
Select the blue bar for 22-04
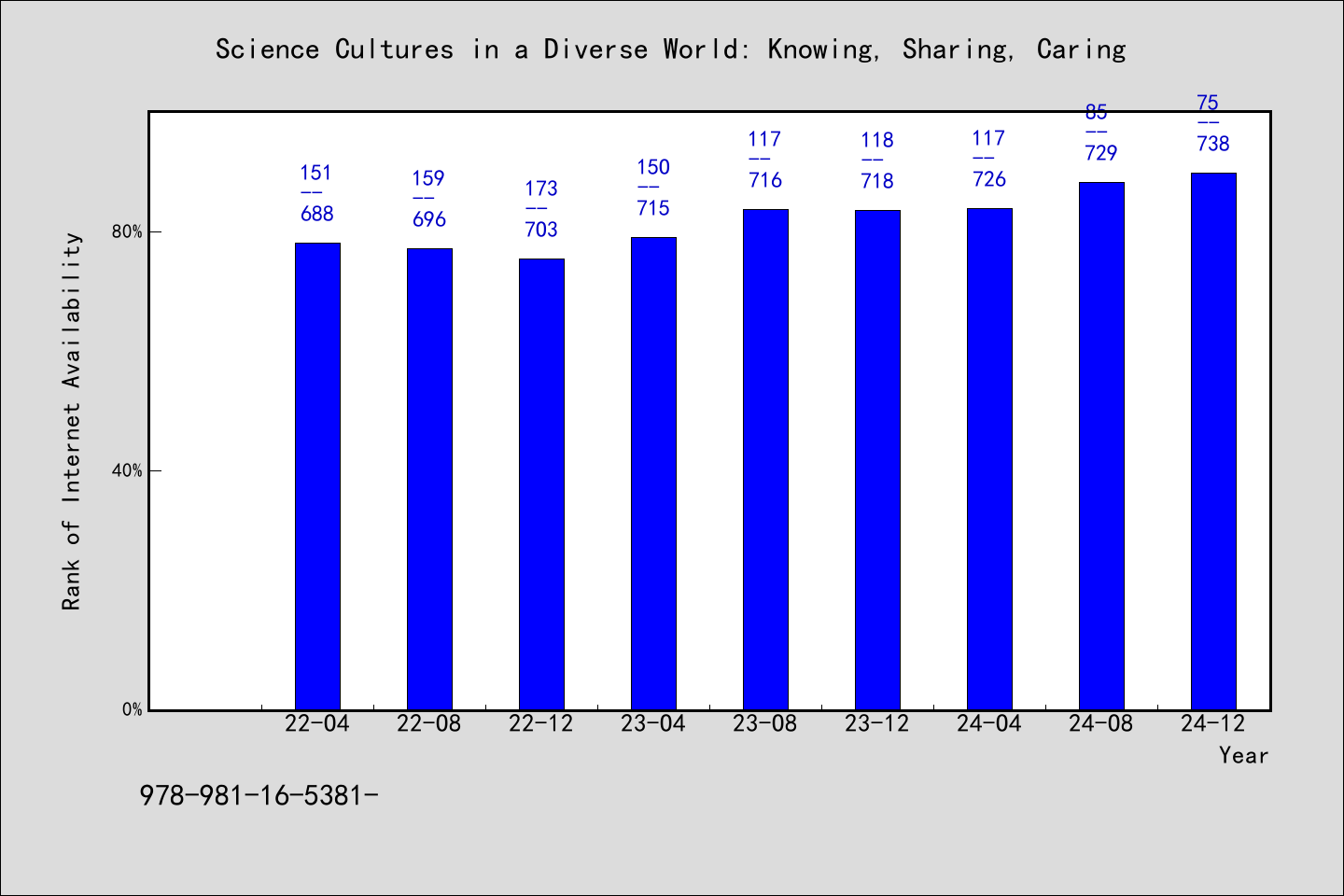click(317, 476)
